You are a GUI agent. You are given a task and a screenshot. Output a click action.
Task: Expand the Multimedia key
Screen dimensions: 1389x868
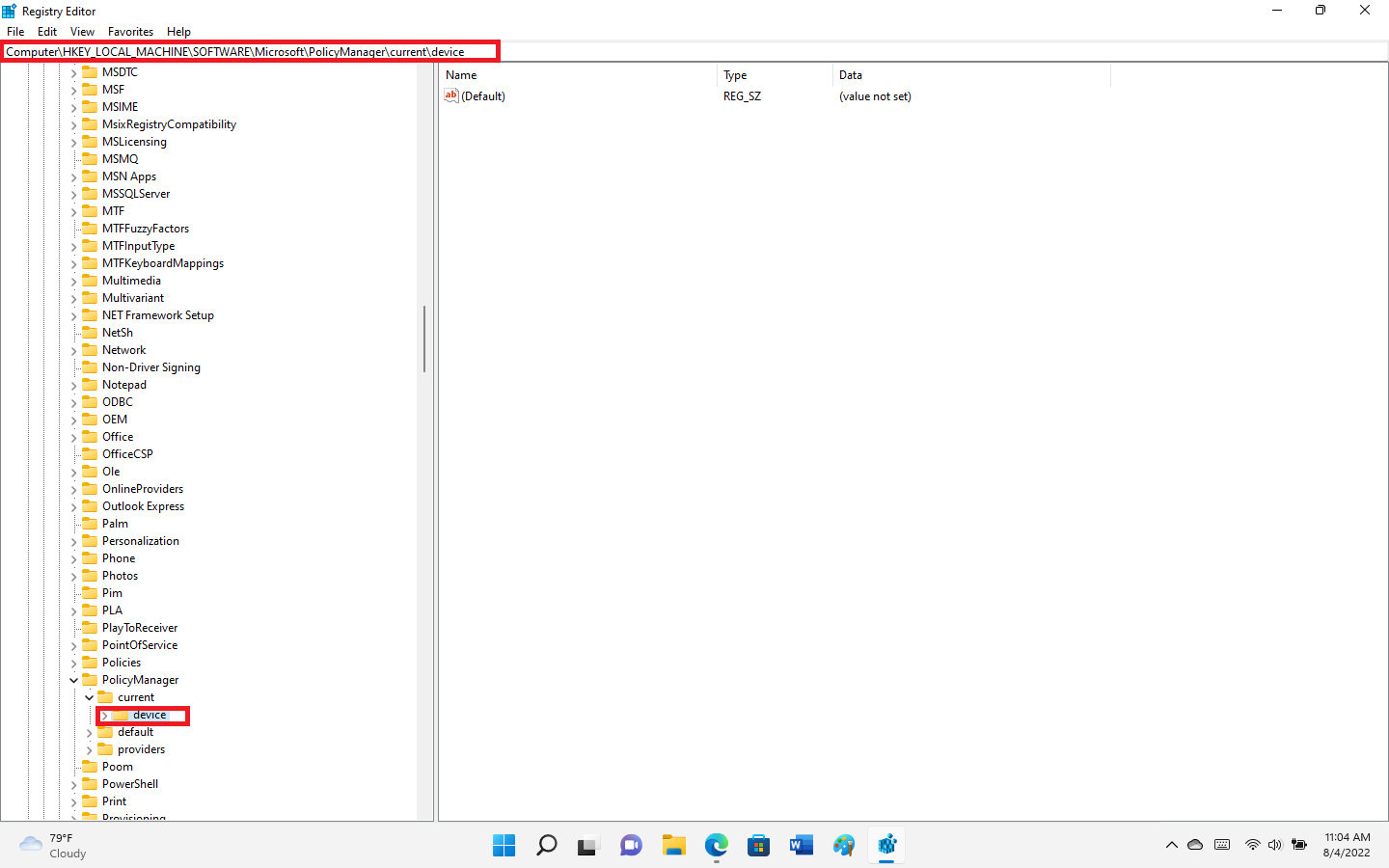73,281
